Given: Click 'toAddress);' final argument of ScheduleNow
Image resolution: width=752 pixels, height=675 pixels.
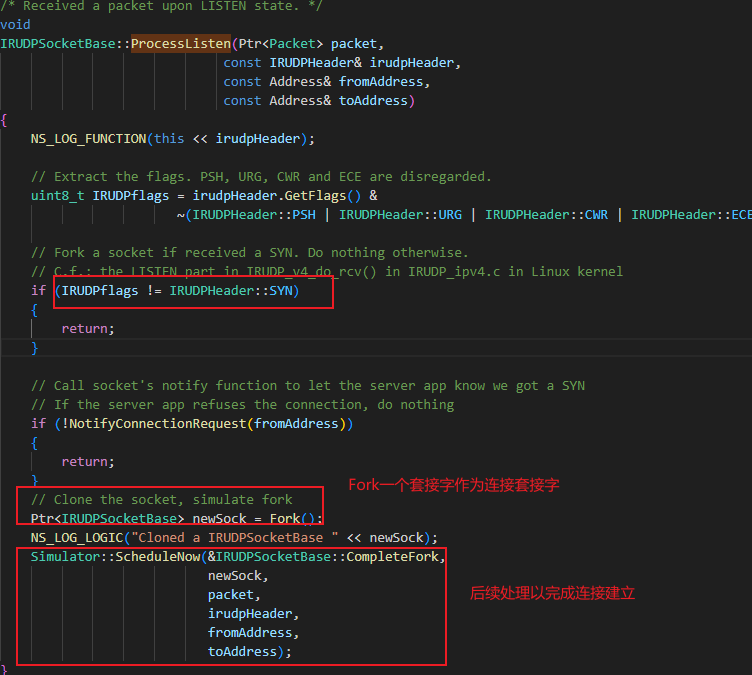Looking at the screenshot, I should tap(249, 651).
